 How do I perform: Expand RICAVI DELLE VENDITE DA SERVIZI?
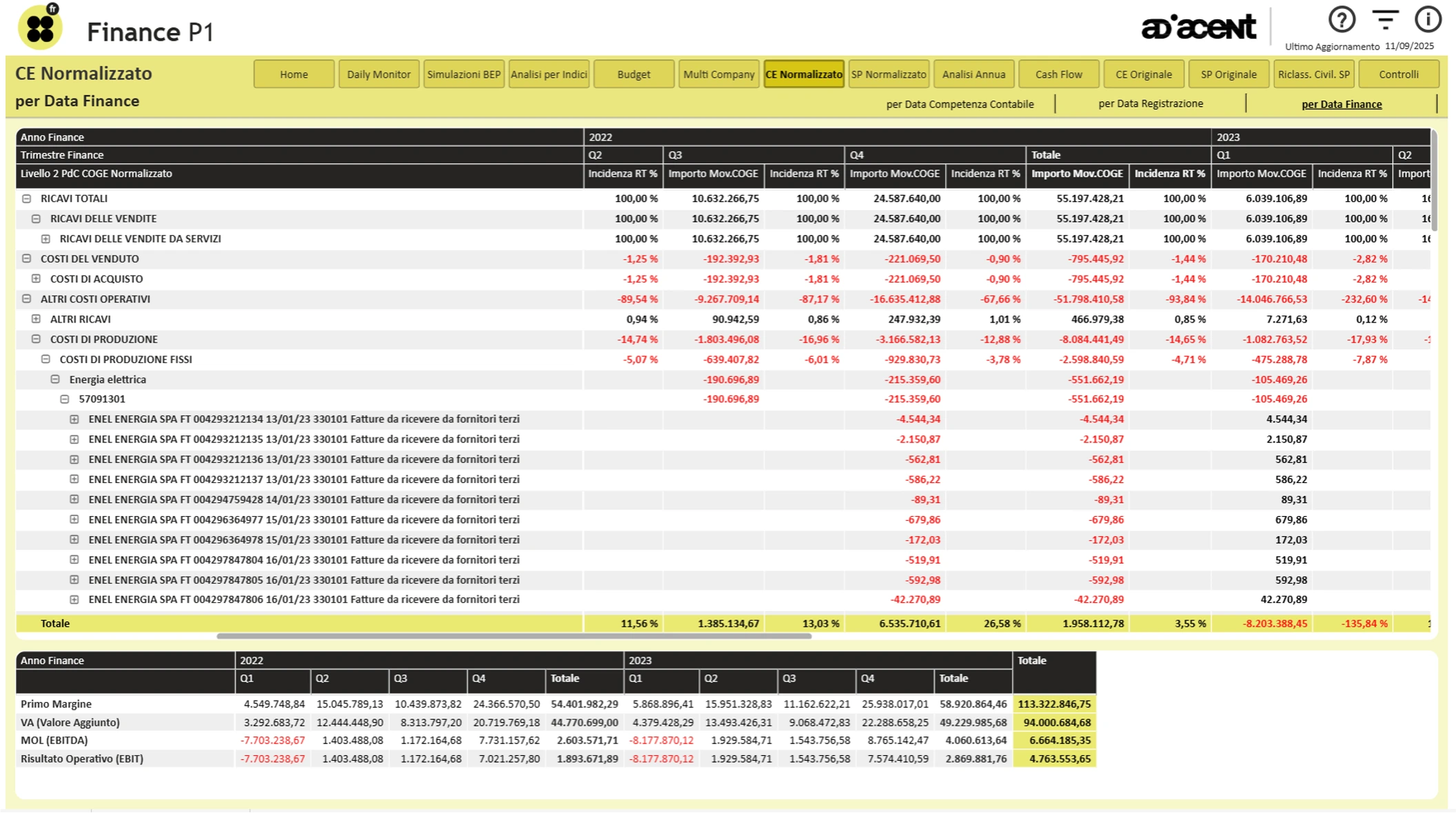click(45, 239)
